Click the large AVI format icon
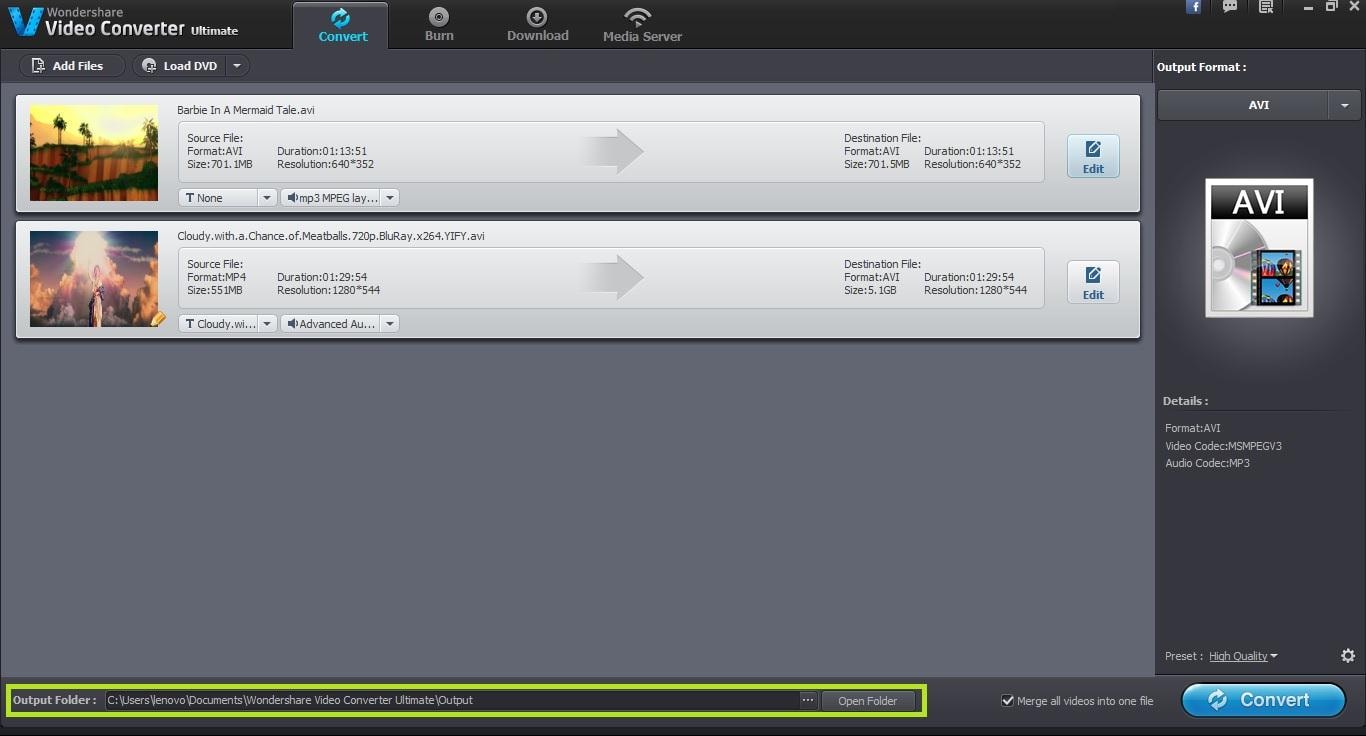This screenshot has width=1366, height=736. 1259,248
